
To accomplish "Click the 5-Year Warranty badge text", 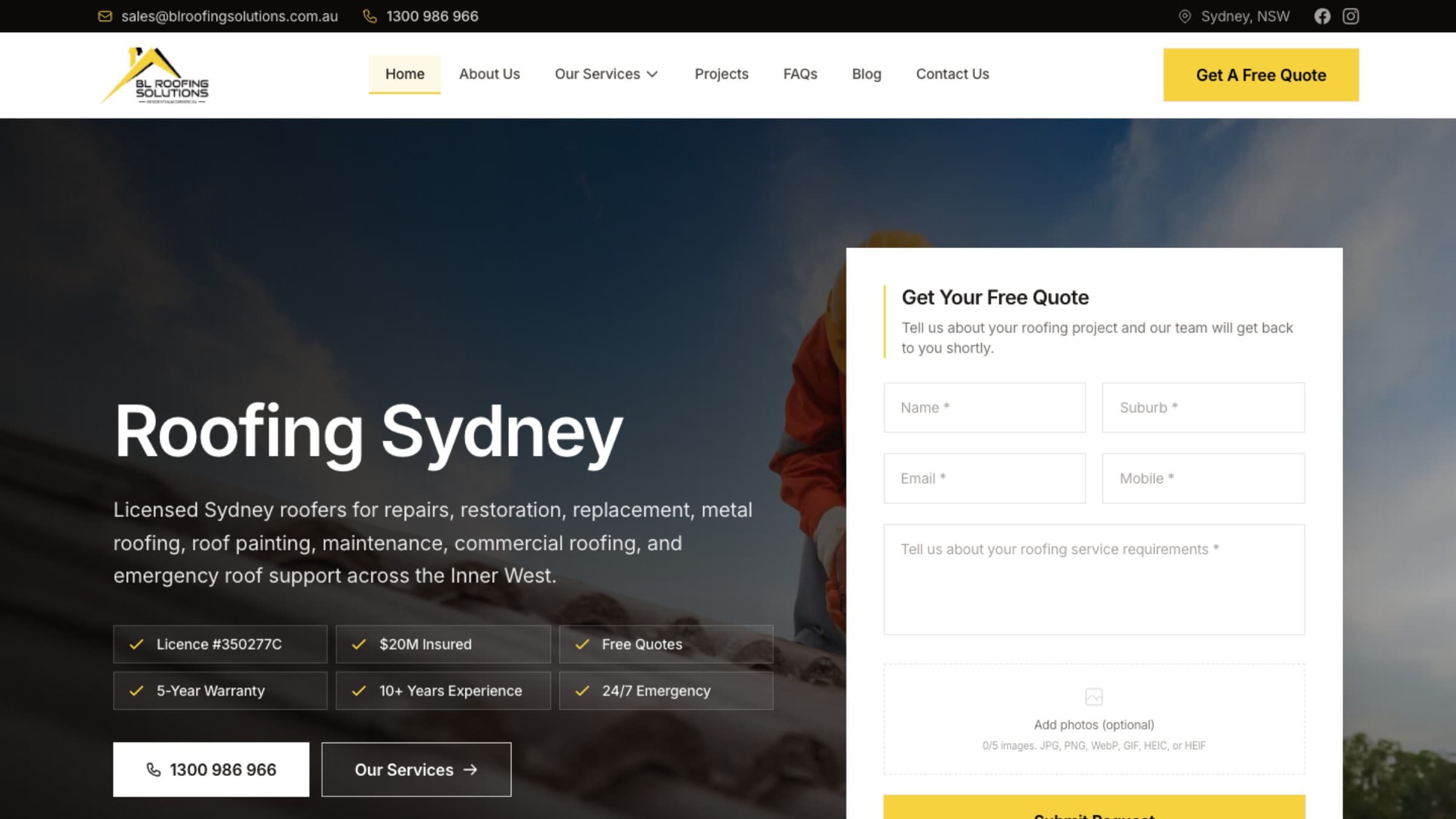I will [211, 691].
